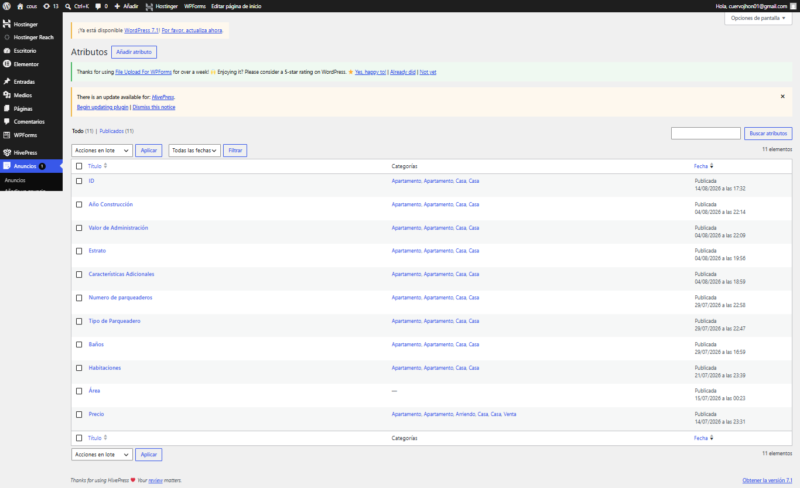The height and width of the screenshot is (488, 800).
Task: Check Características Adicionales row
Action: pos(79,274)
